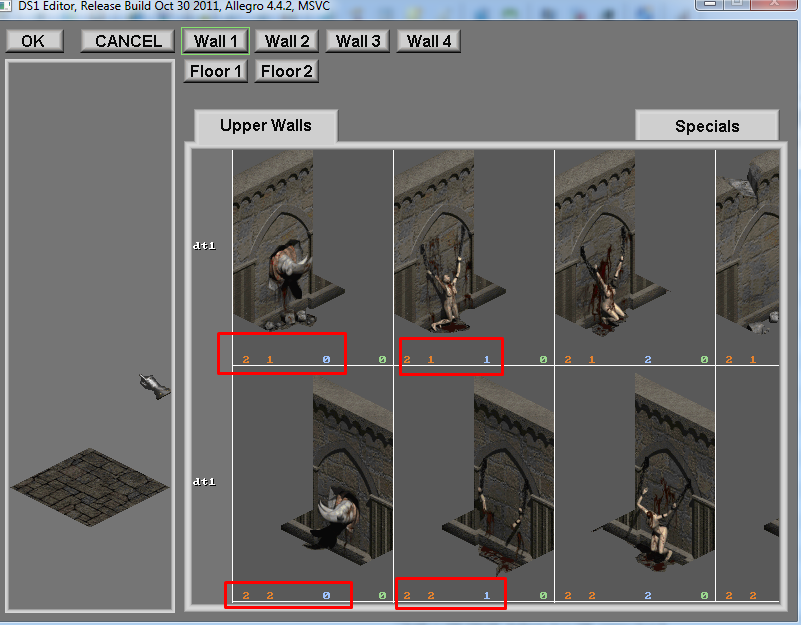
Task: Select the Wall 1 layer button
Action: [216, 41]
